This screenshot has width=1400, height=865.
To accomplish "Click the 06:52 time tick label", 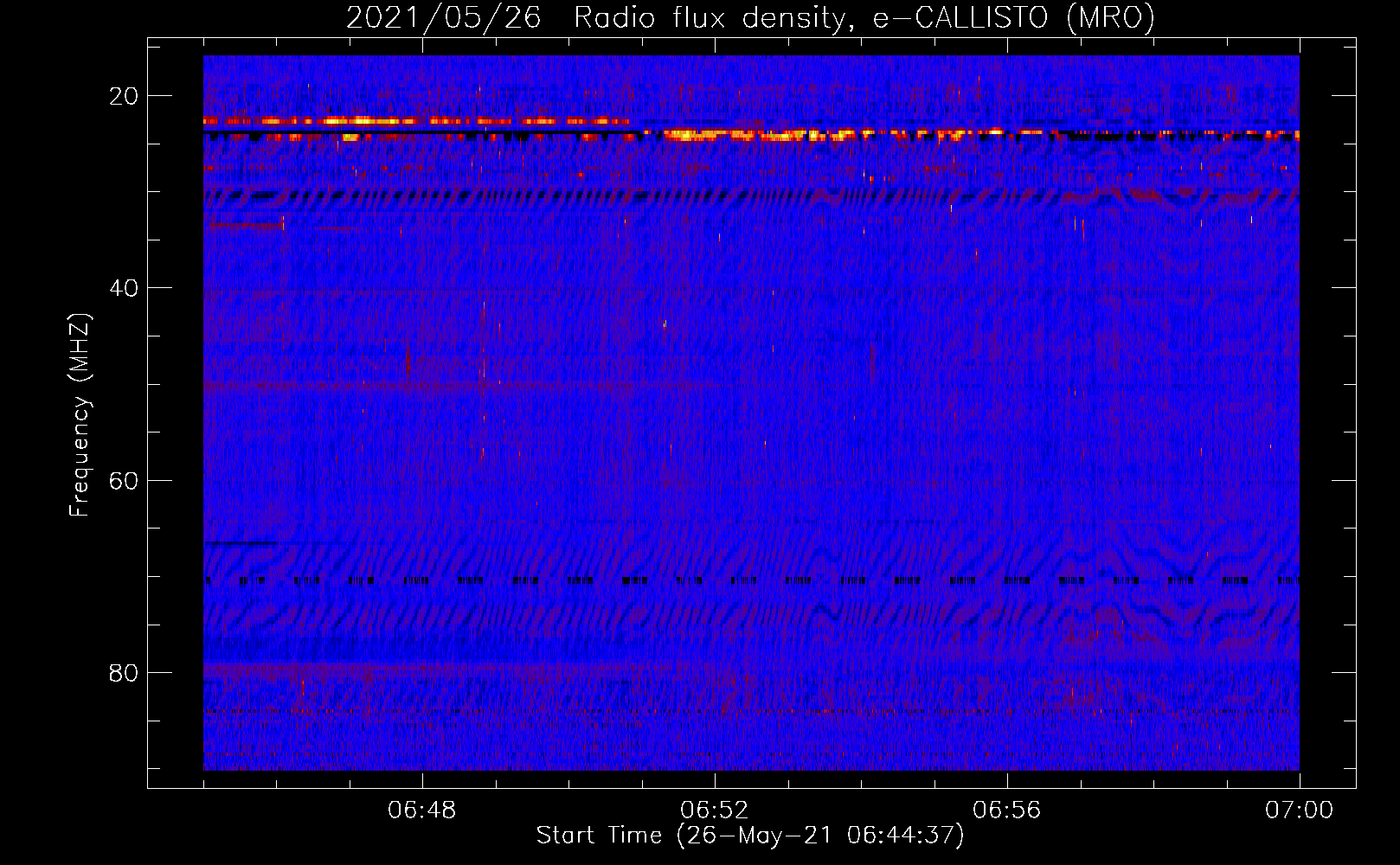I will [715, 811].
